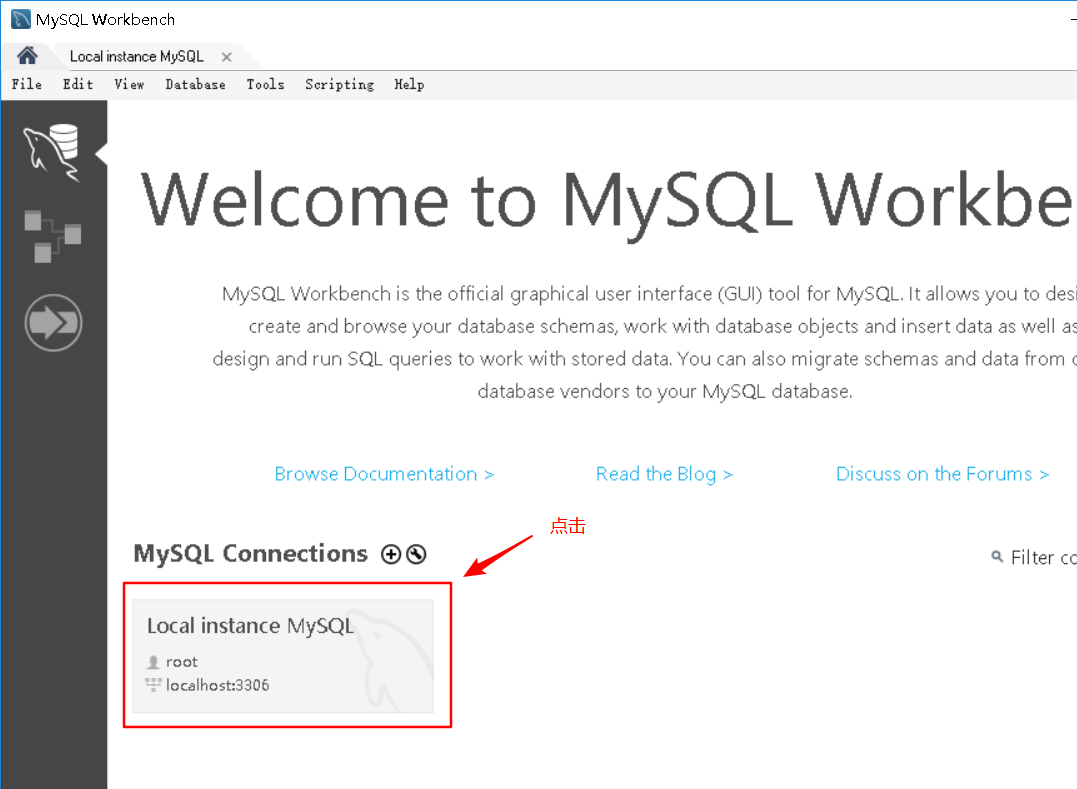This screenshot has height=789, width=1077.
Task: Launch the Migration wizard sidebar icon
Action: point(53,322)
